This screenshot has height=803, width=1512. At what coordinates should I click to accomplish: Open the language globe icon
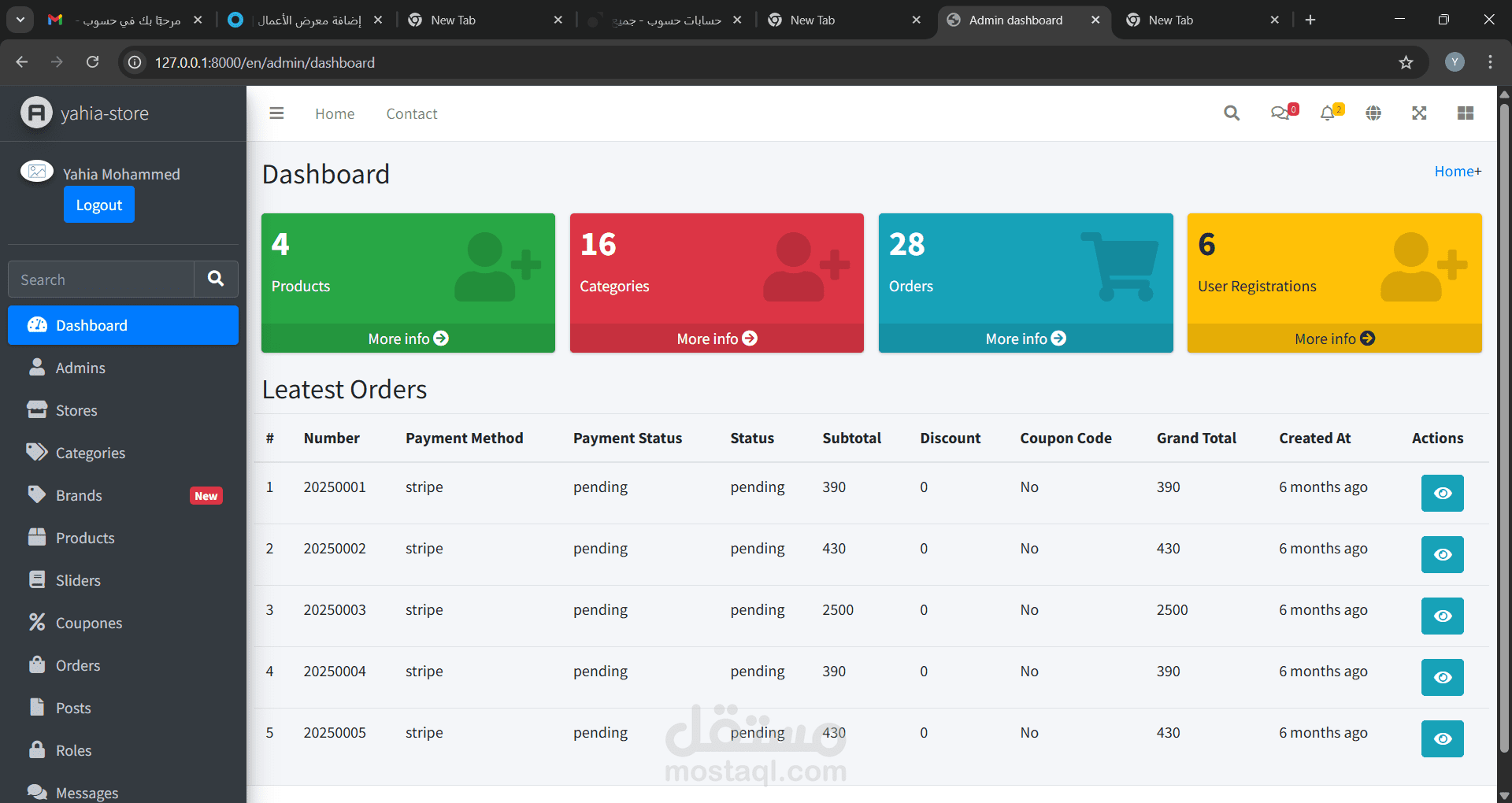coord(1373,113)
